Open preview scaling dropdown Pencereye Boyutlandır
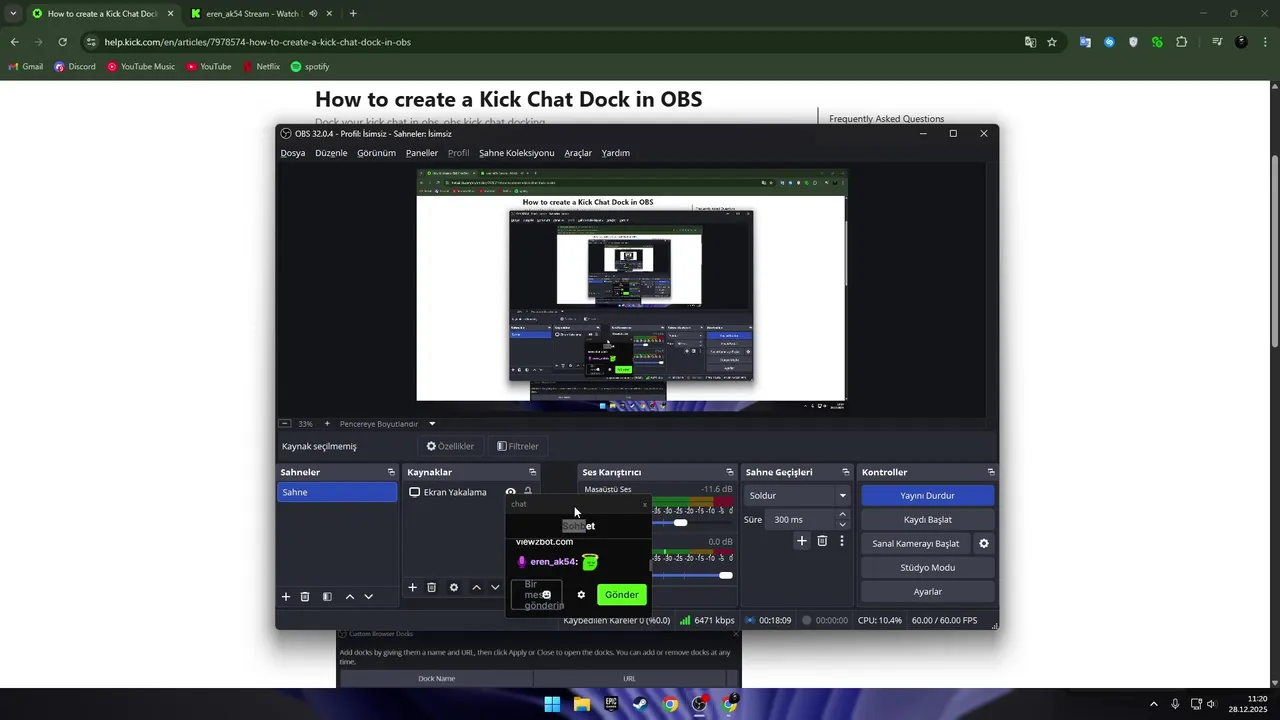This screenshot has width=1280, height=720. coord(387,424)
